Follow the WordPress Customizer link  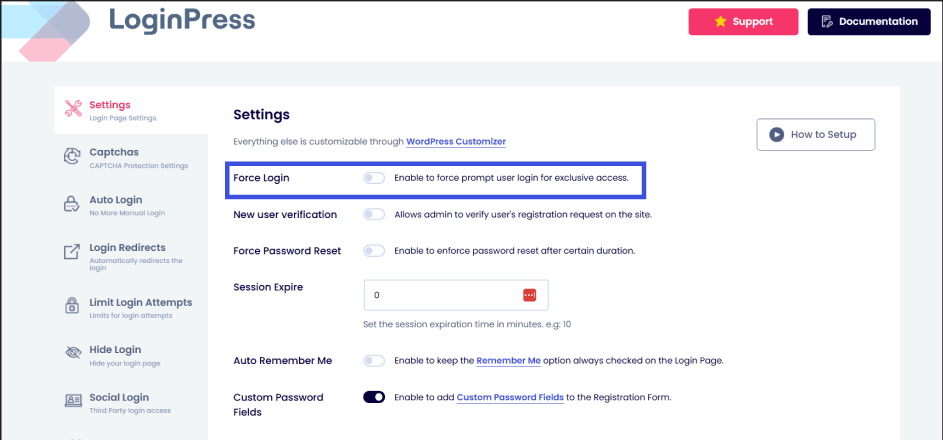455,142
